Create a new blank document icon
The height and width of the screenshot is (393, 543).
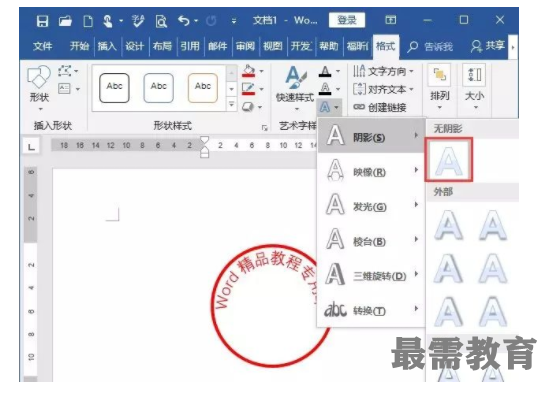88,21
